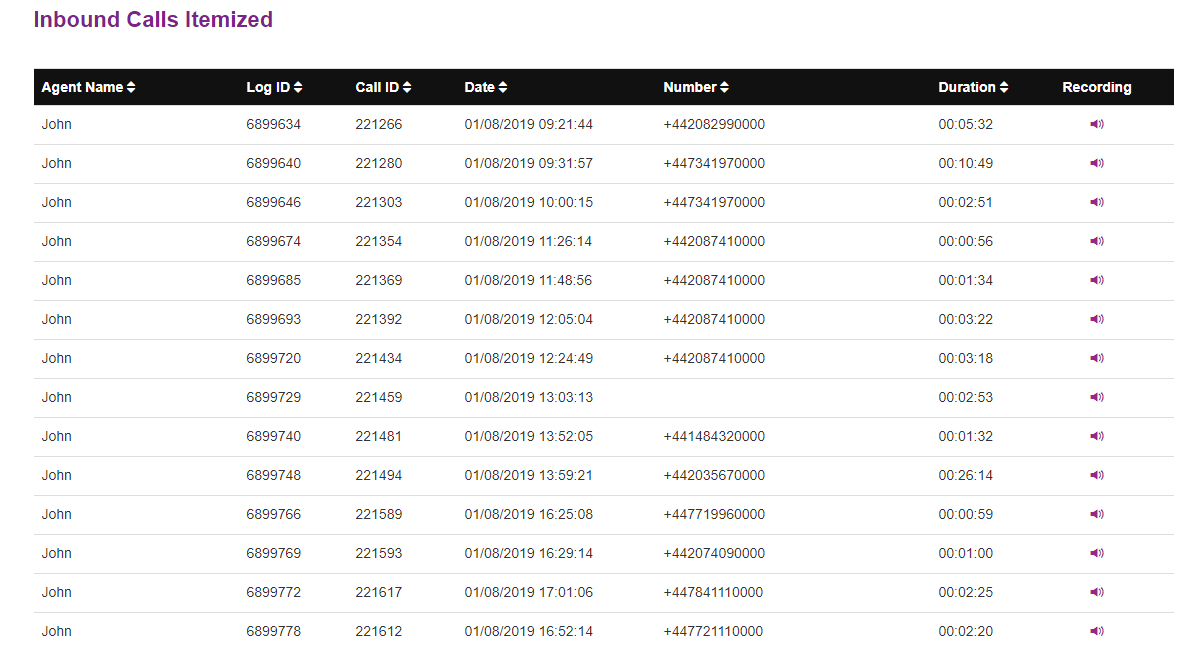
Task: Click duration 00:01:00
Action: pyautogui.click(x=965, y=554)
